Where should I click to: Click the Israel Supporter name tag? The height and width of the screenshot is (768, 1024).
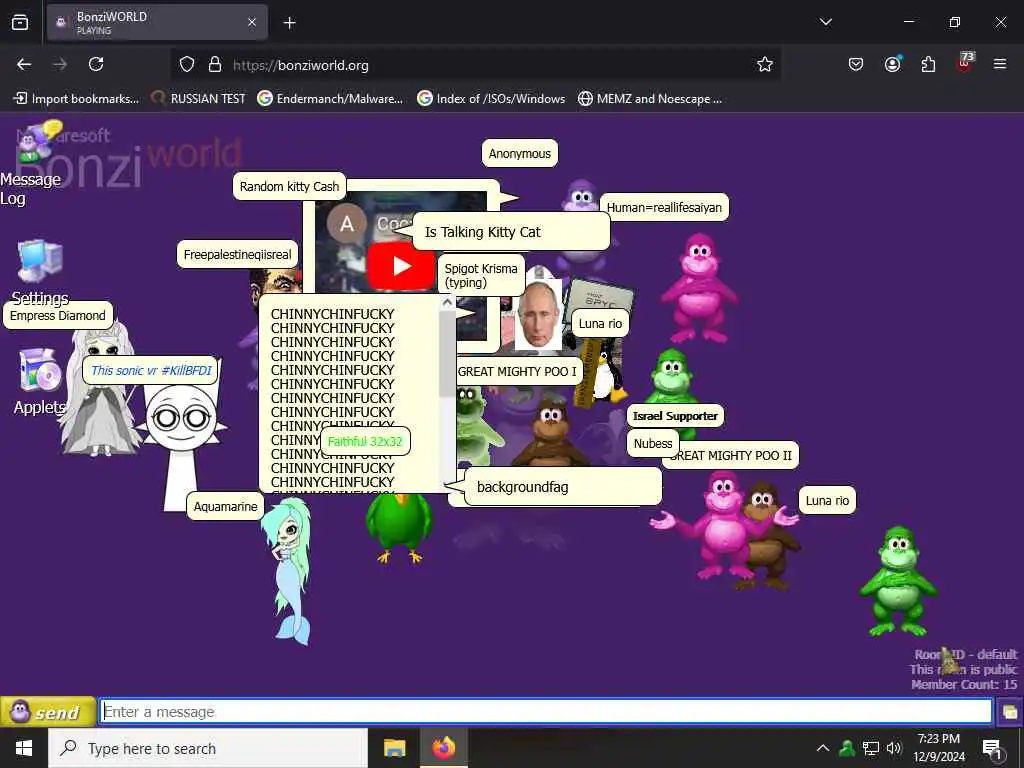[x=675, y=415]
